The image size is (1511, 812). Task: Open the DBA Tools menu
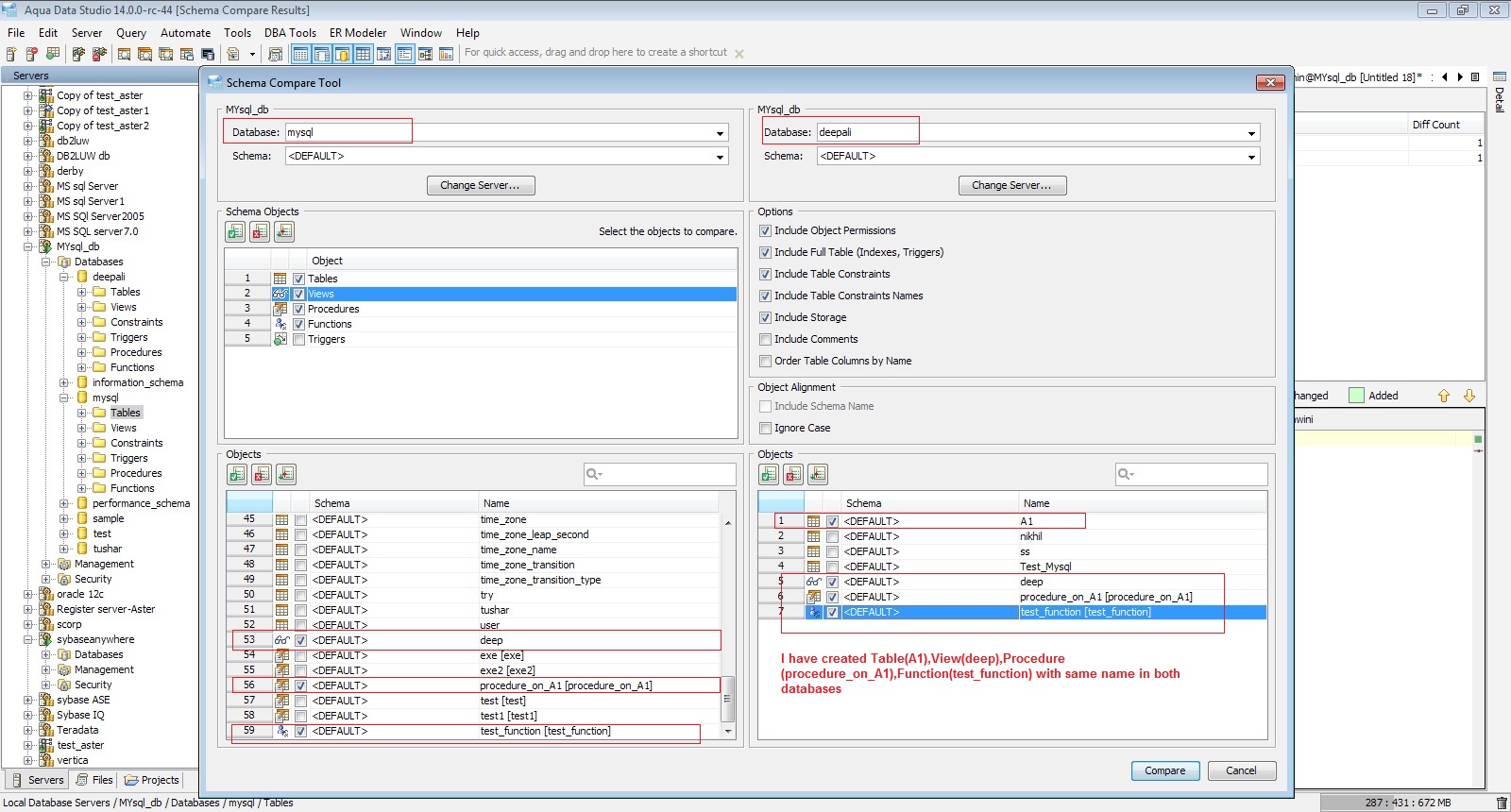pyautogui.click(x=290, y=32)
